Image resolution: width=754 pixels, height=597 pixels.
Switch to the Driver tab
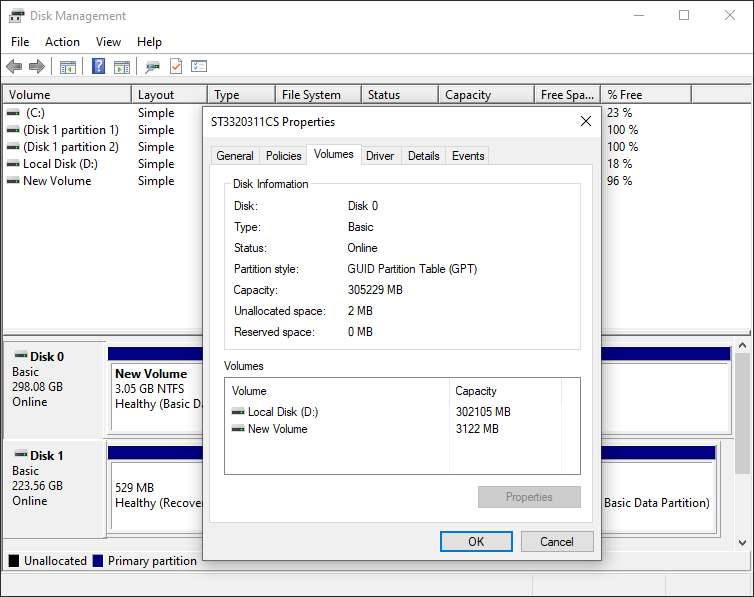[380, 156]
